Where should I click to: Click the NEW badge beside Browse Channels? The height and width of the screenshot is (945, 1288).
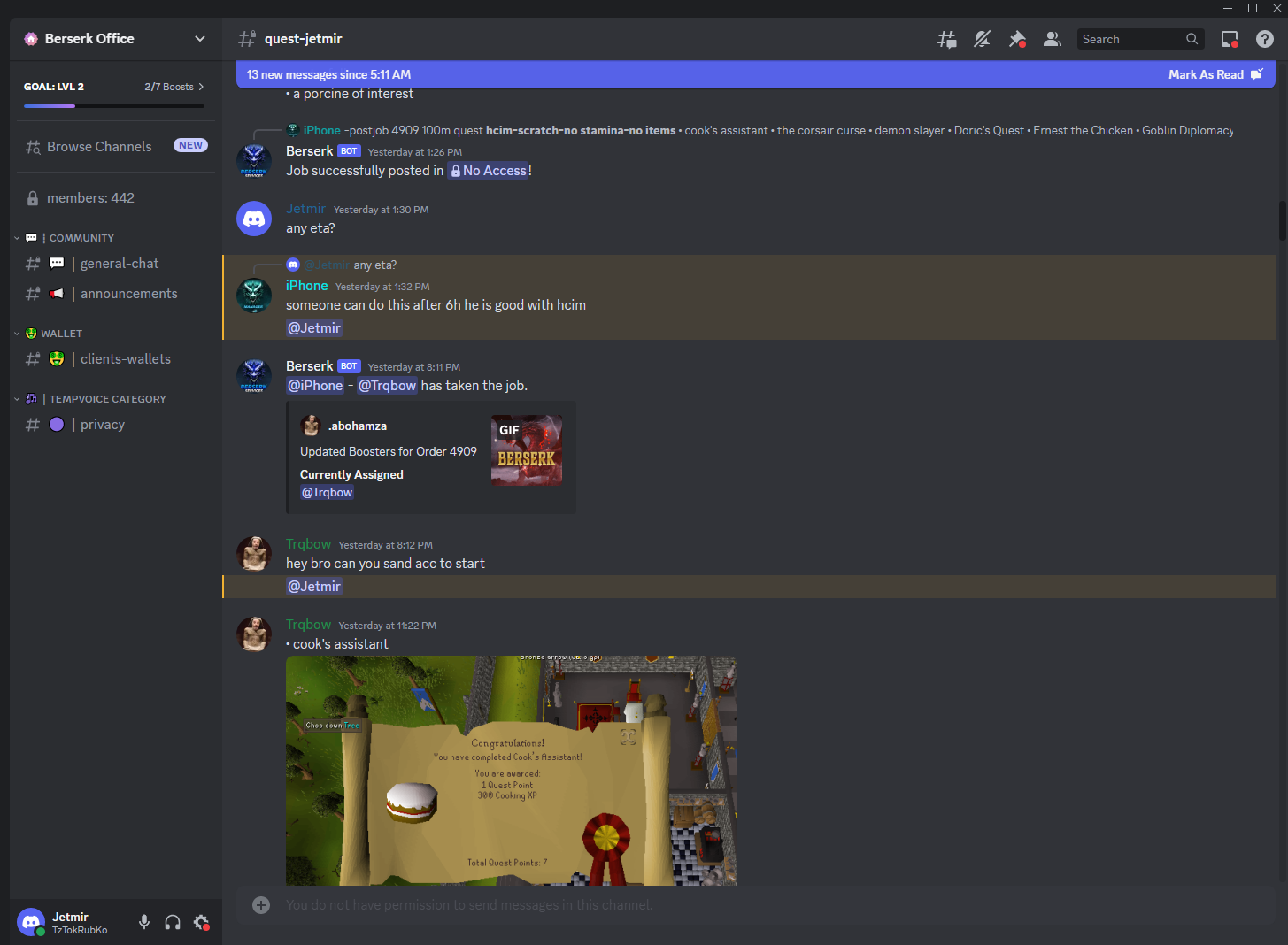[x=190, y=146]
